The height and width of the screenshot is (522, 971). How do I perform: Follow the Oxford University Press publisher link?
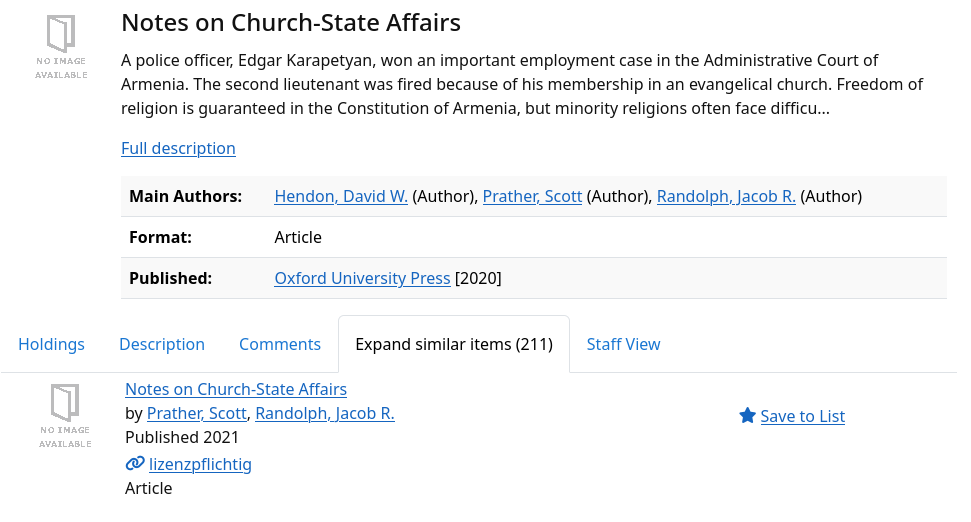click(362, 278)
